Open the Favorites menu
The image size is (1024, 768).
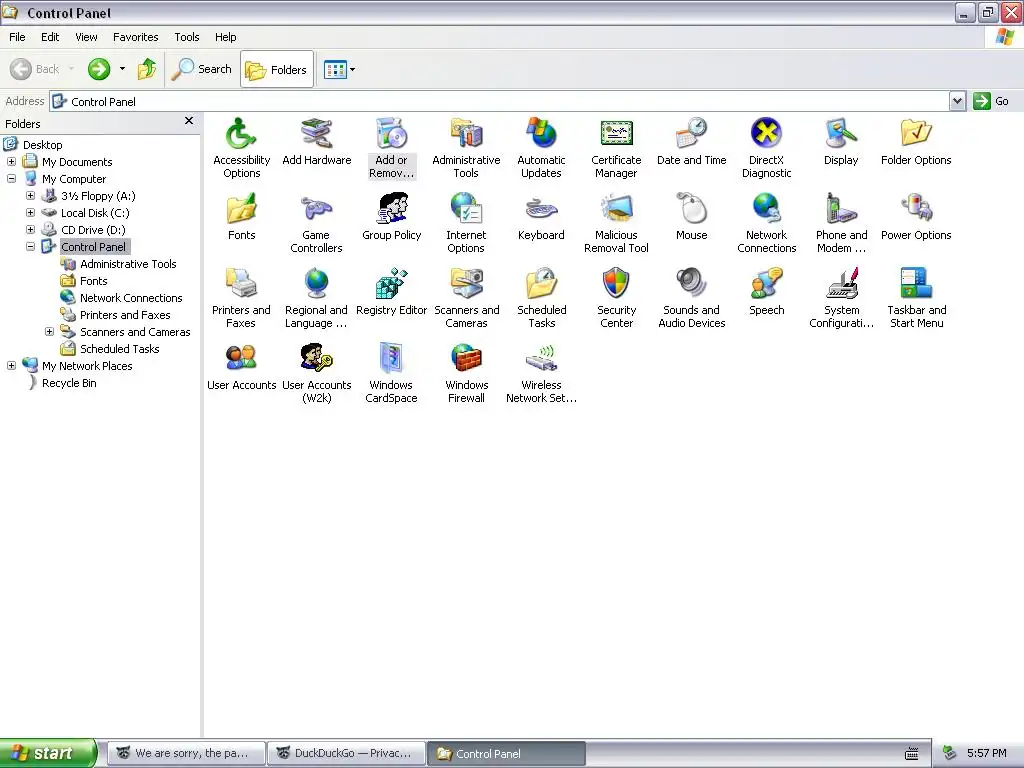(135, 37)
